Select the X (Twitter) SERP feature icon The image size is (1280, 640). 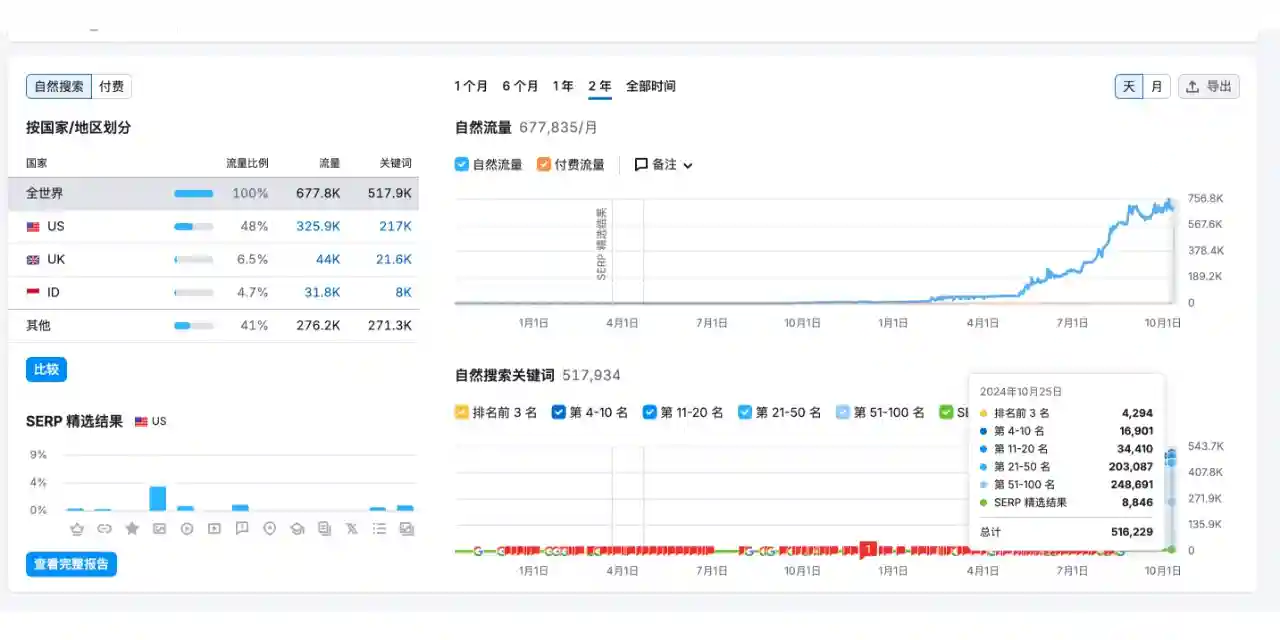coord(350,528)
